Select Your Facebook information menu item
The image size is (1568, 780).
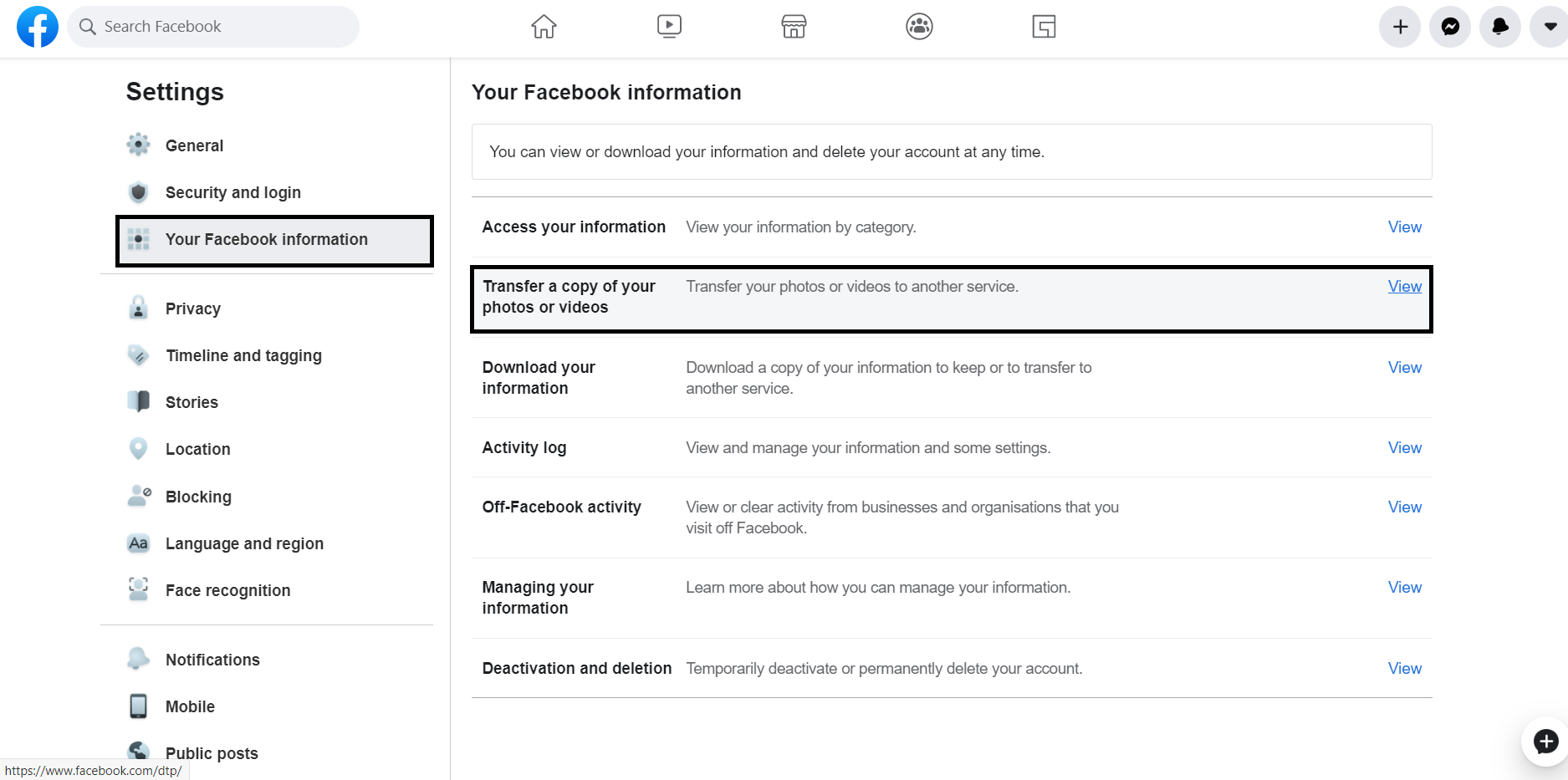(x=274, y=241)
